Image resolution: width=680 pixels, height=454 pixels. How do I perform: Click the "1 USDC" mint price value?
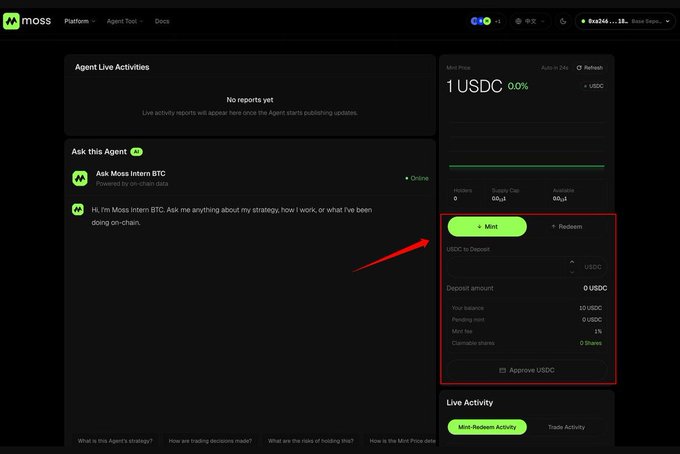point(474,86)
